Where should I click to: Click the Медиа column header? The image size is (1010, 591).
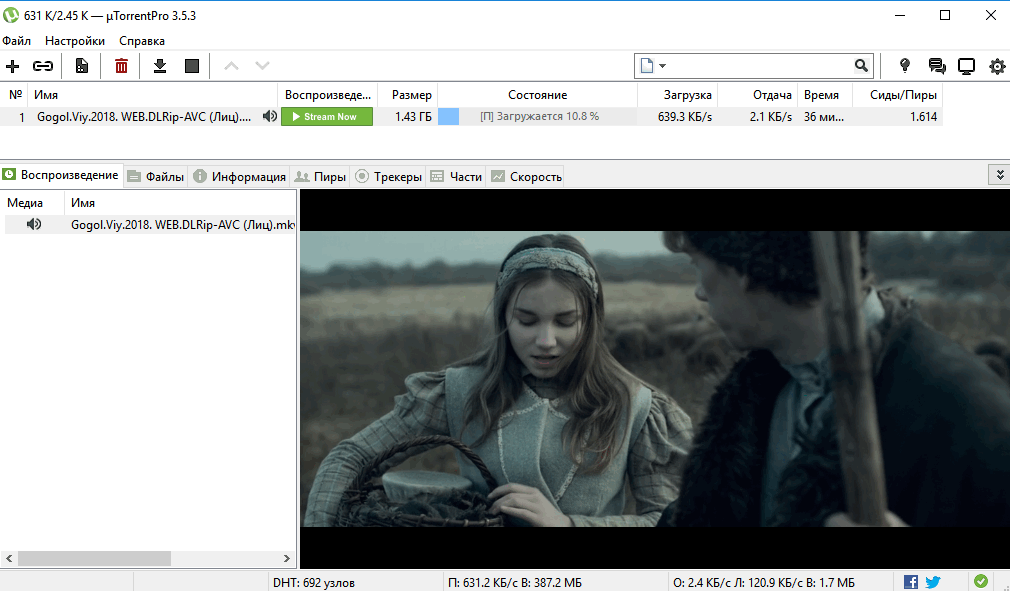pyautogui.click(x=33, y=203)
